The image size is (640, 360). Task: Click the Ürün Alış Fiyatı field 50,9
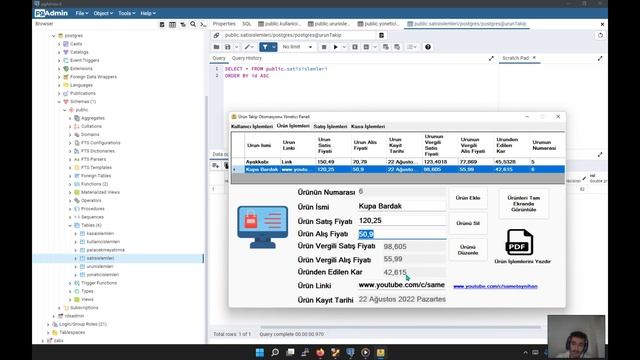pos(402,234)
